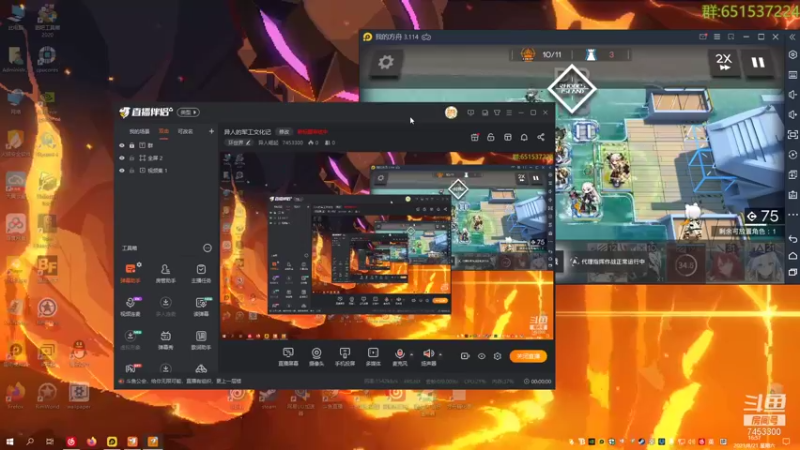Viewport: 800px width, 450px height.
Task: Toggle the lock on the 全屏 2 source
Action: [x=132, y=158]
